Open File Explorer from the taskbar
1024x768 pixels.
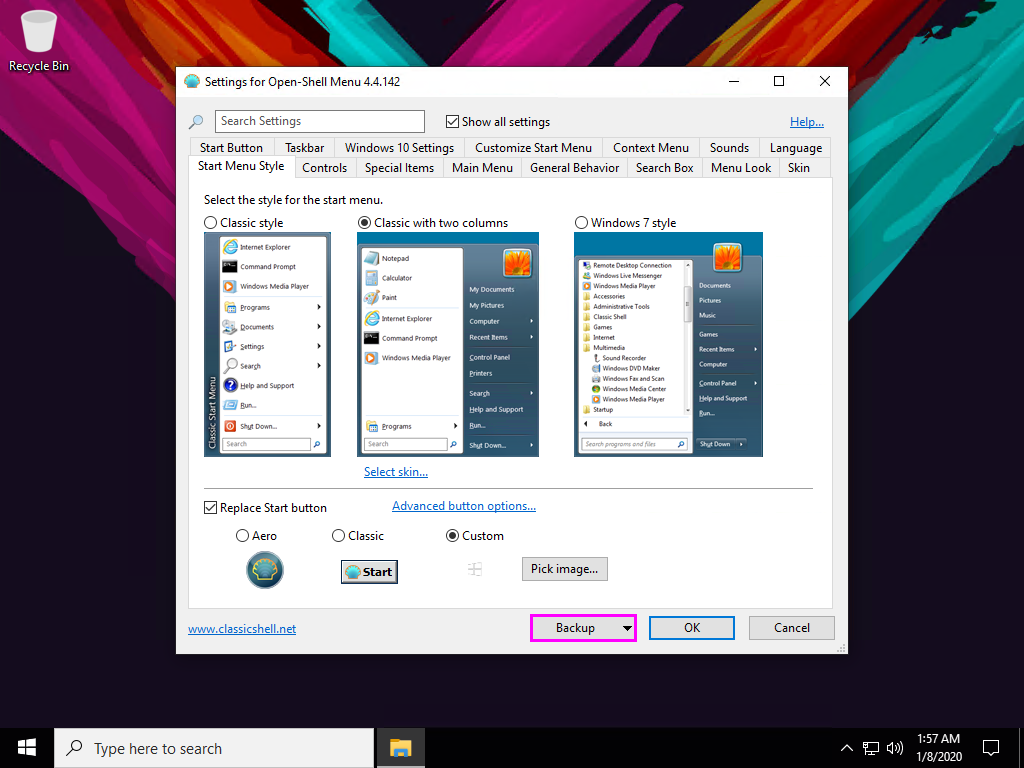400,748
